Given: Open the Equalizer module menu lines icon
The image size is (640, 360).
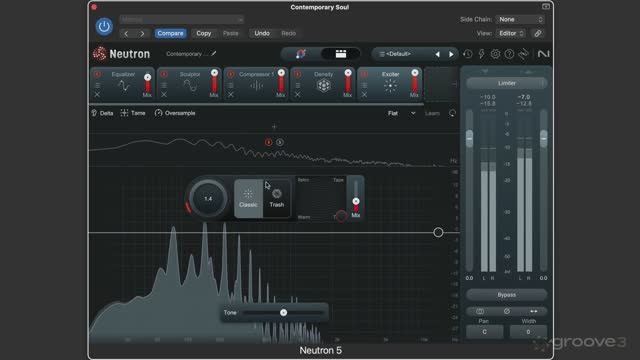Looking at the screenshot, I should [x=98, y=85].
